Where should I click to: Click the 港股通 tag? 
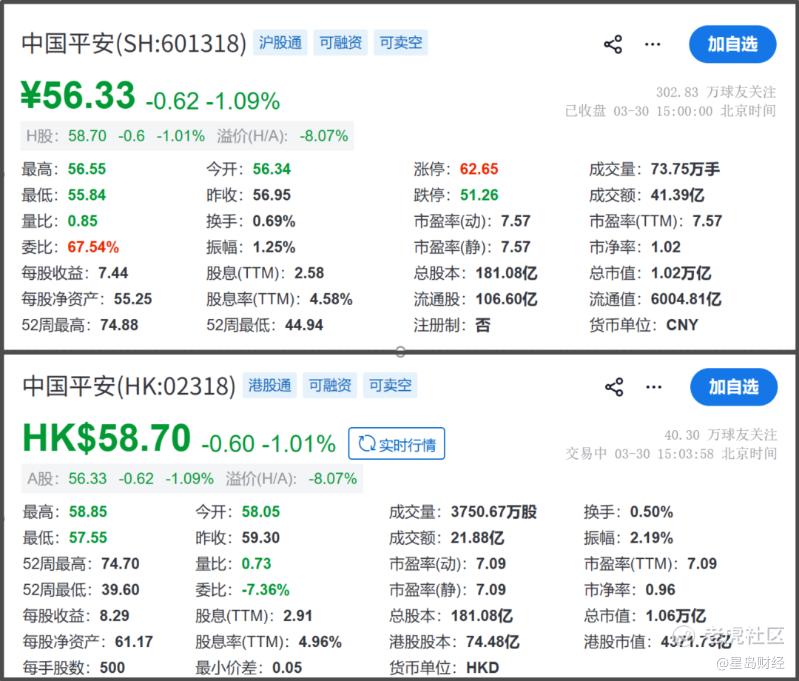pos(270,385)
